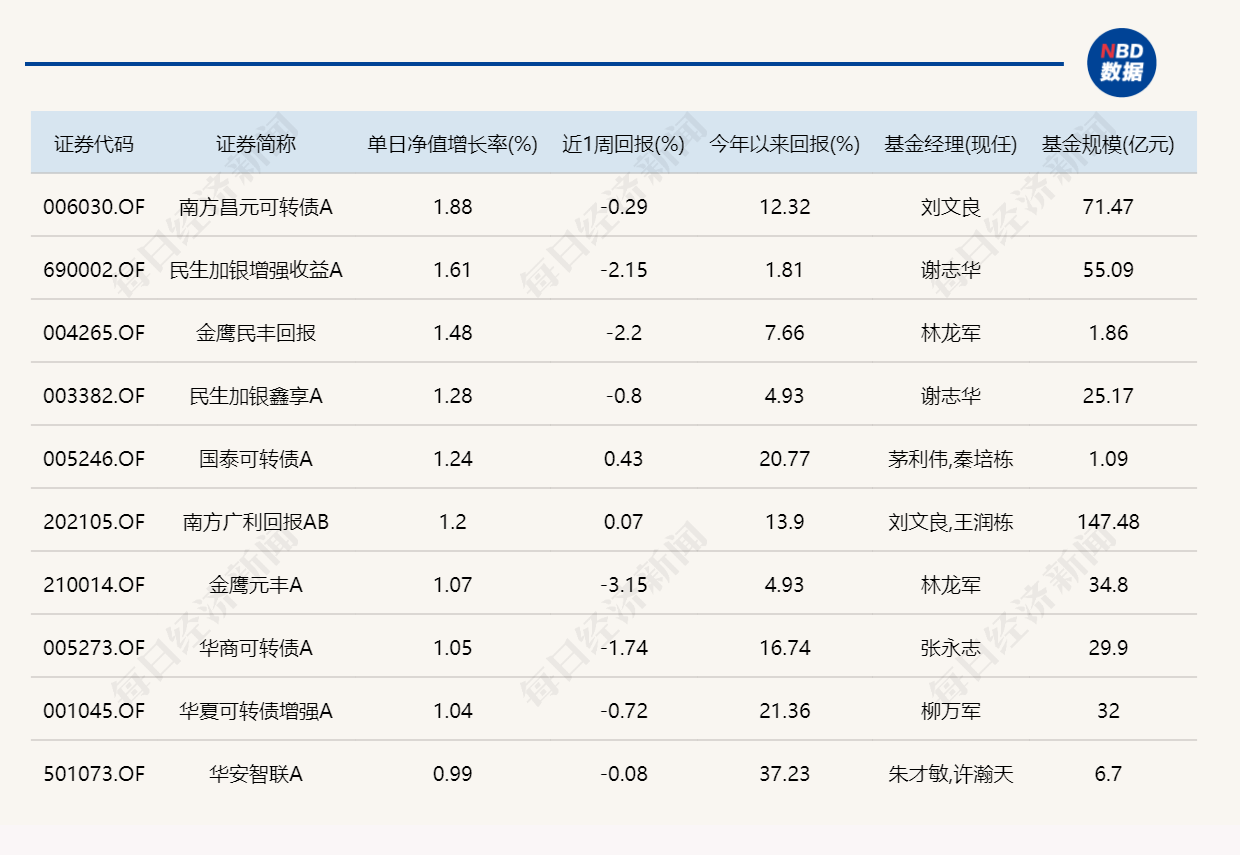Viewport: 1240px width, 855px height.
Task: Click fund code 001045.OF
Action: point(94,711)
